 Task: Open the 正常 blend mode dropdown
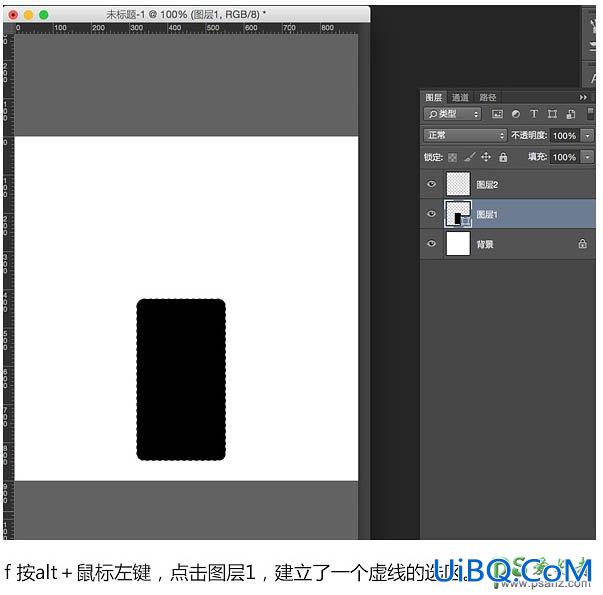coord(465,135)
